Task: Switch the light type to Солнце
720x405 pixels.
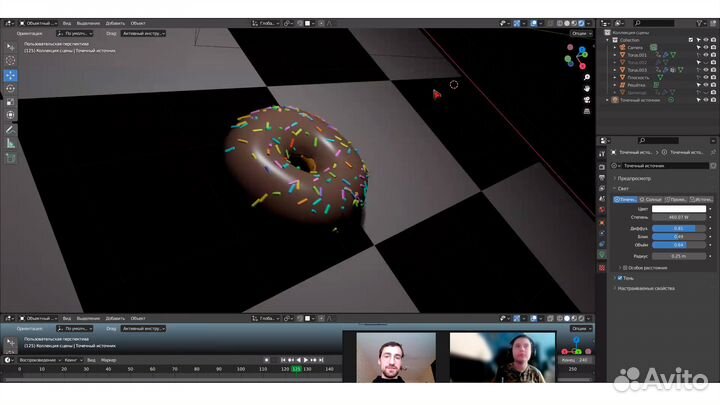Action: [x=652, y=199]
